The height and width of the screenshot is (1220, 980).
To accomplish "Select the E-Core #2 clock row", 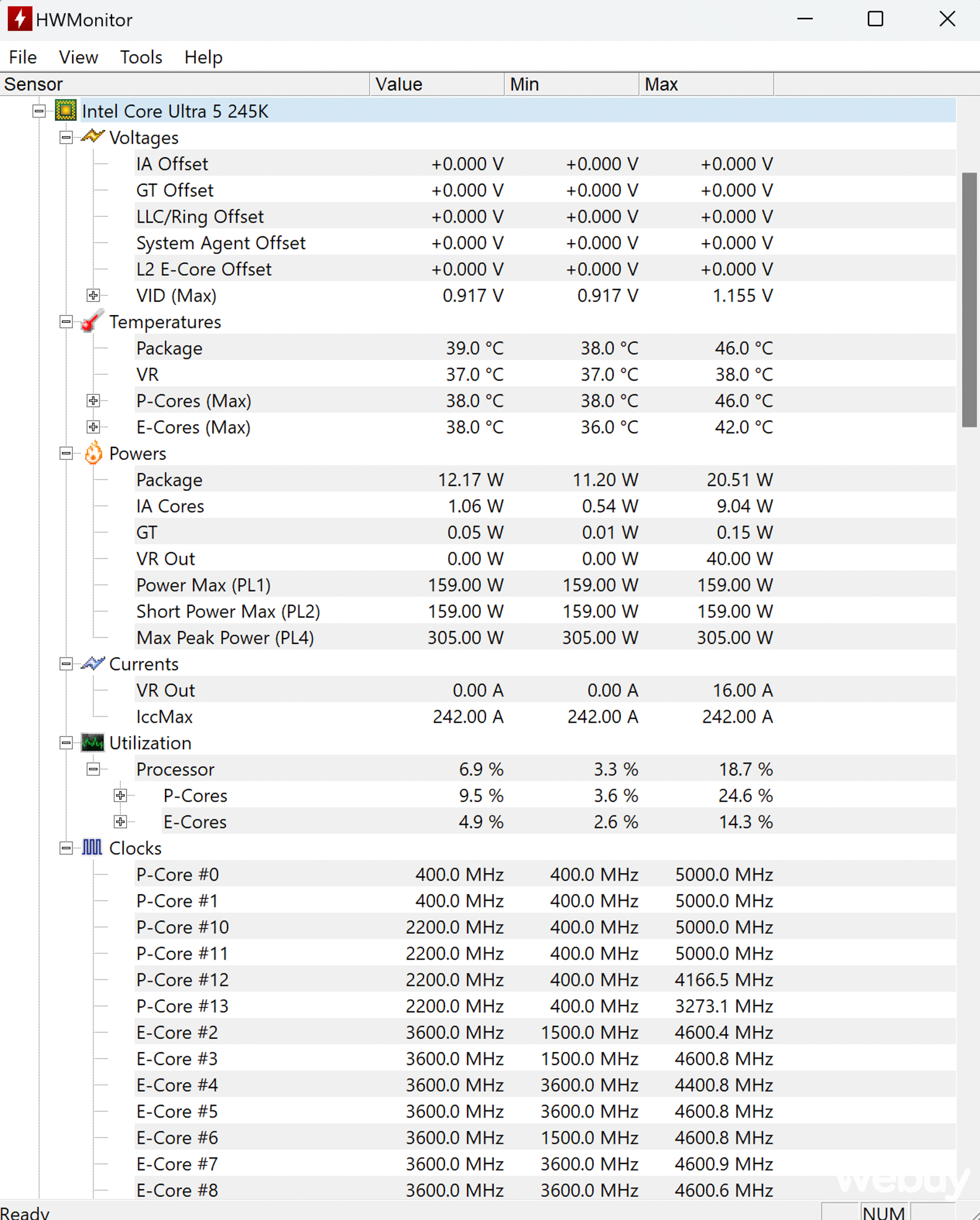I will [x=545, y=1032].
